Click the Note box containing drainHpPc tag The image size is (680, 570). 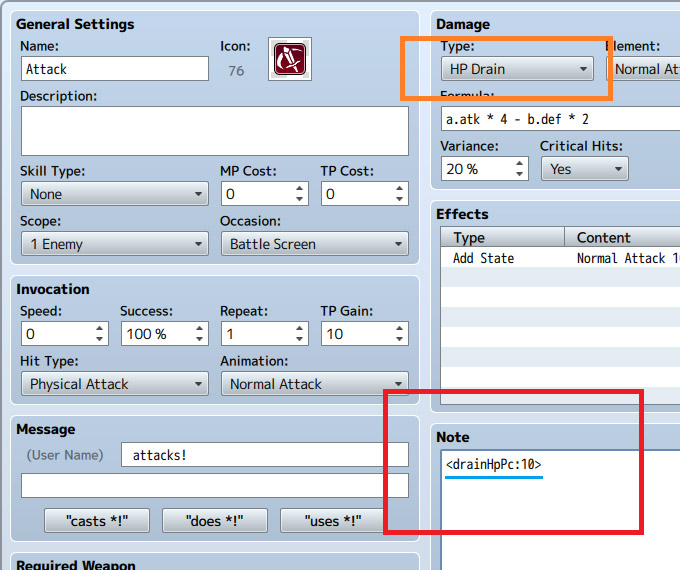click(x=561, y=510)
